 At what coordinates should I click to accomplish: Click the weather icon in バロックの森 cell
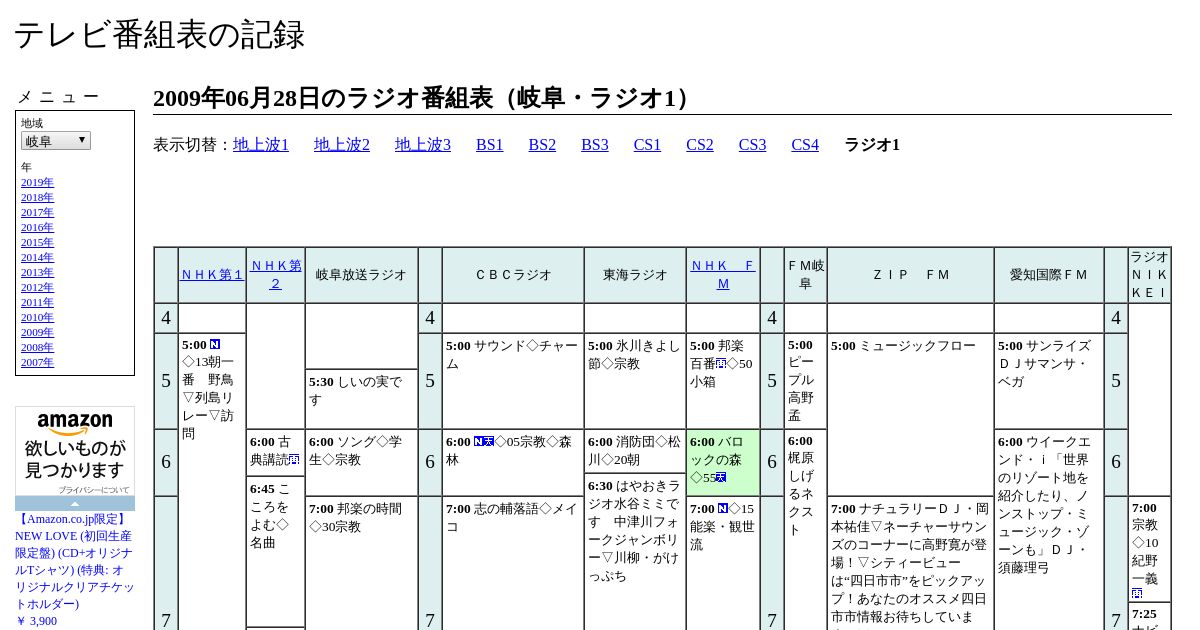tap(721, 478)
